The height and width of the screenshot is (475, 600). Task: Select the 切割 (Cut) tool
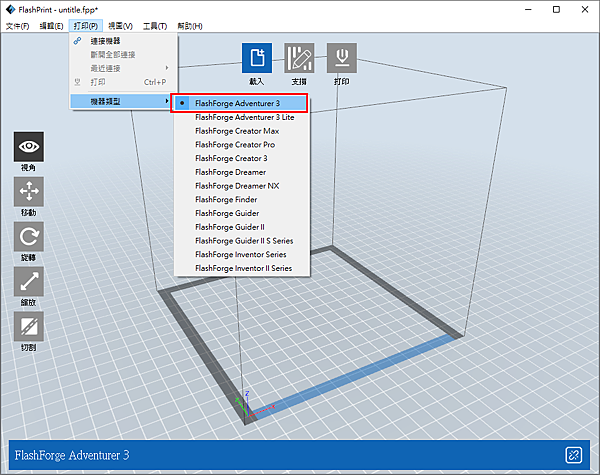click(29, 326)
